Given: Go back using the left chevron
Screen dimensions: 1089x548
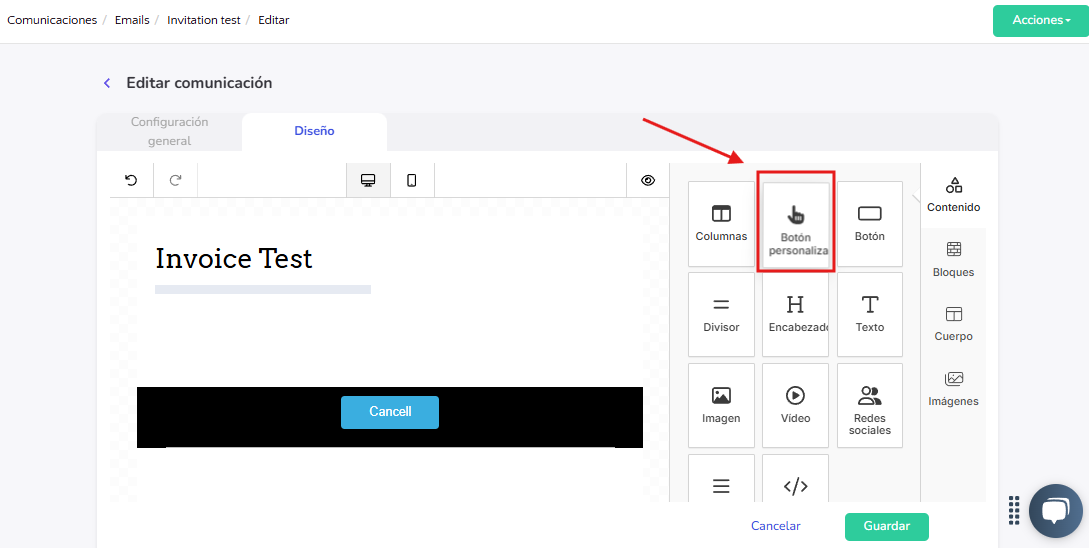Looking at the screenshot, I should point(107,83).
